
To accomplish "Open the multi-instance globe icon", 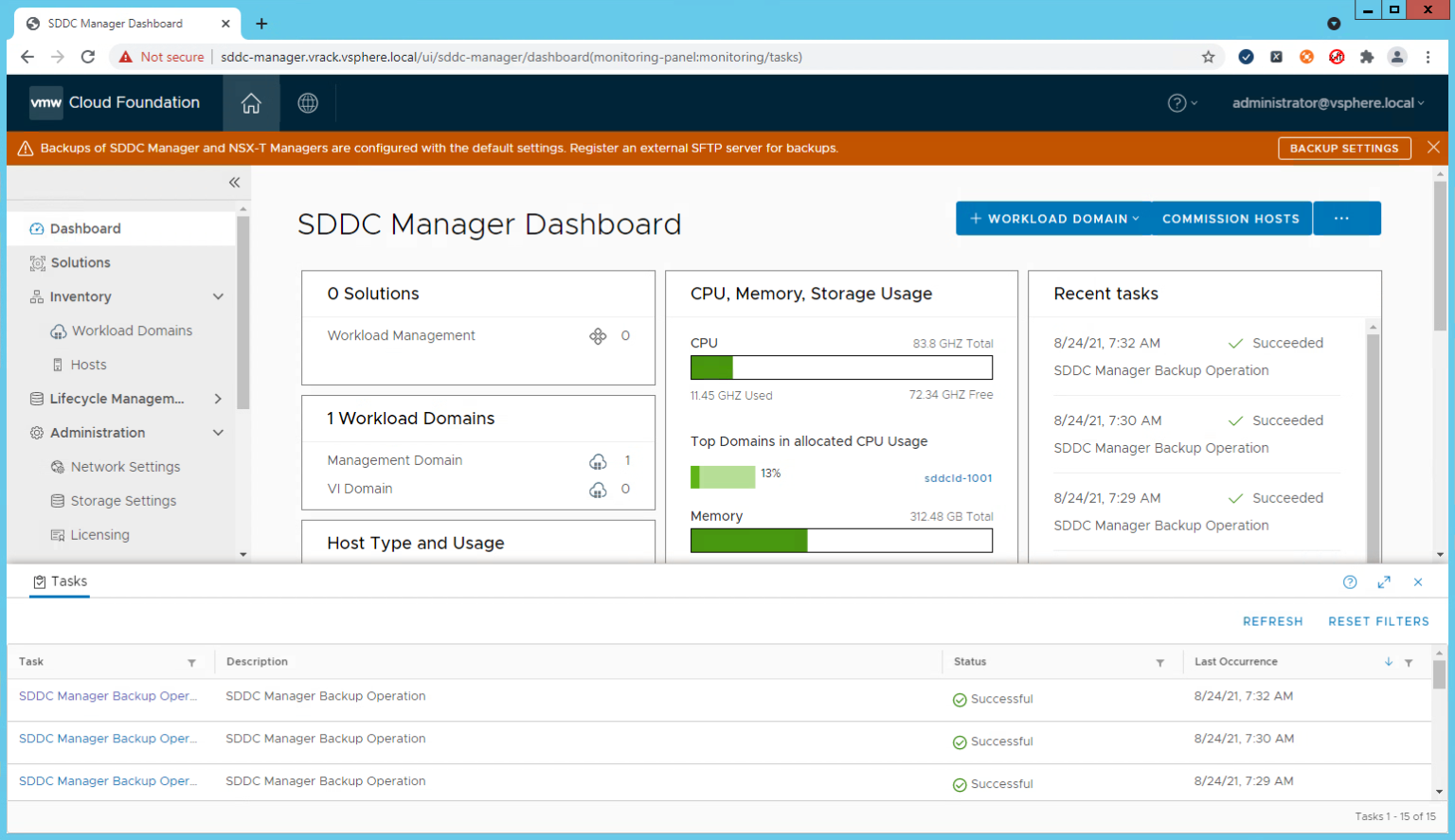I will point(307,102).
